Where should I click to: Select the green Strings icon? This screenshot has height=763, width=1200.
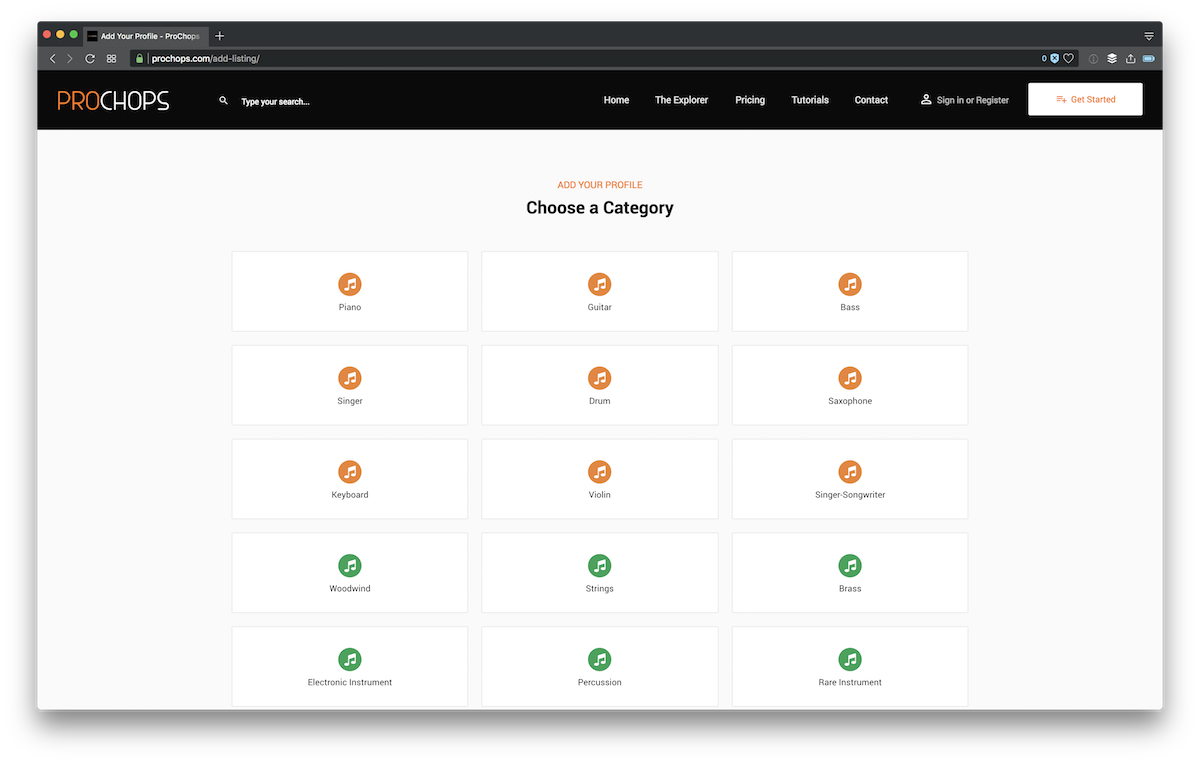(599, 565)
